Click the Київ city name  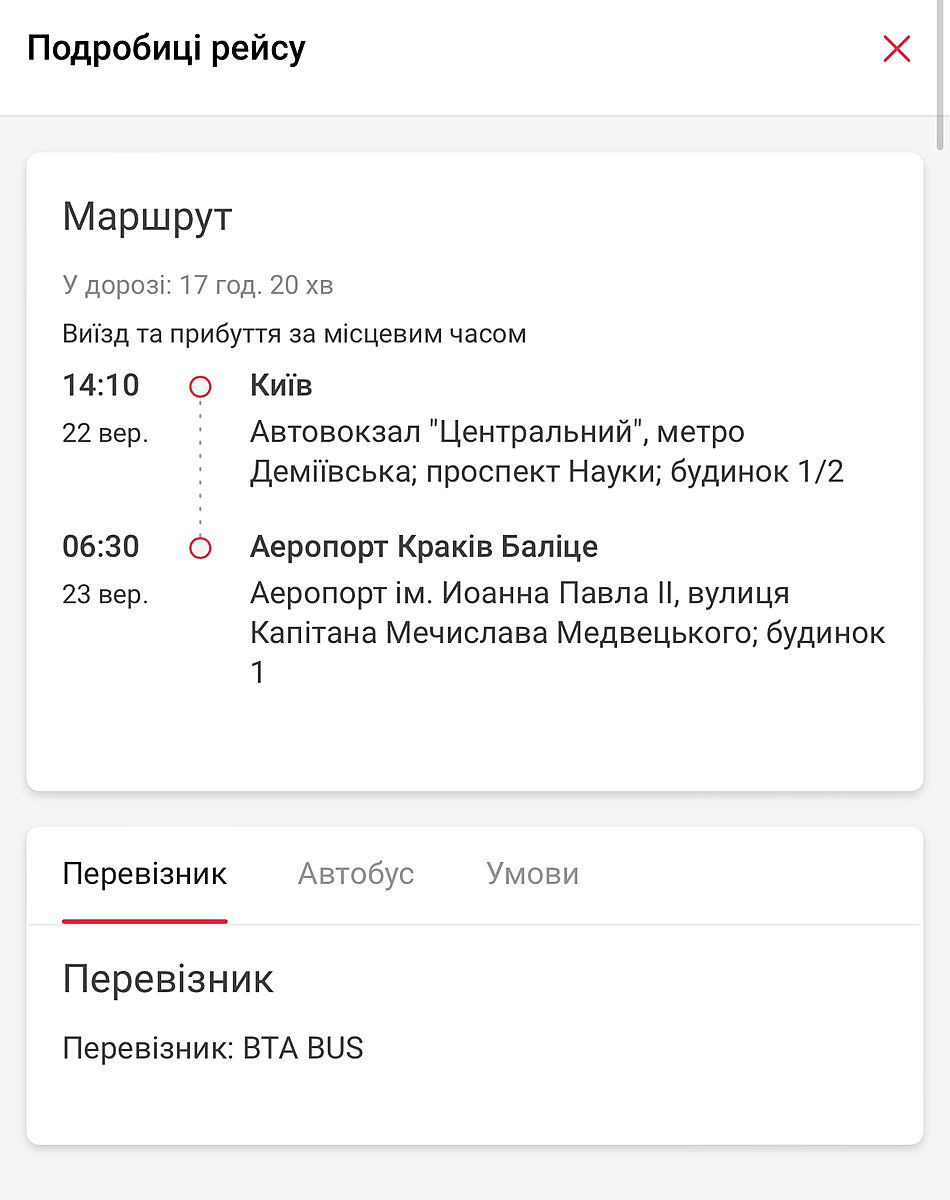point(281,386)
